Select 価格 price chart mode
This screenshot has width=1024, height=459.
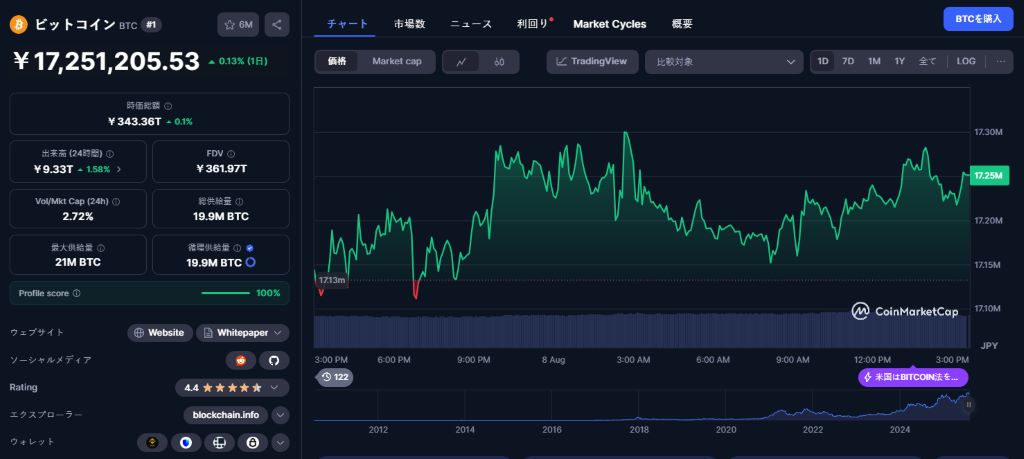click(x=338, y=61)
